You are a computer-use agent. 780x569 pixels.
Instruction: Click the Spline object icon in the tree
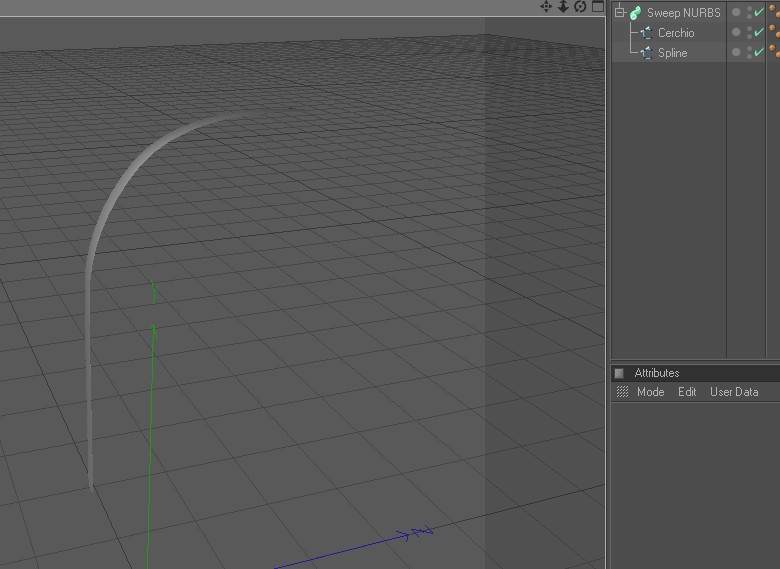pyautogui.click(x=646, y=53)
